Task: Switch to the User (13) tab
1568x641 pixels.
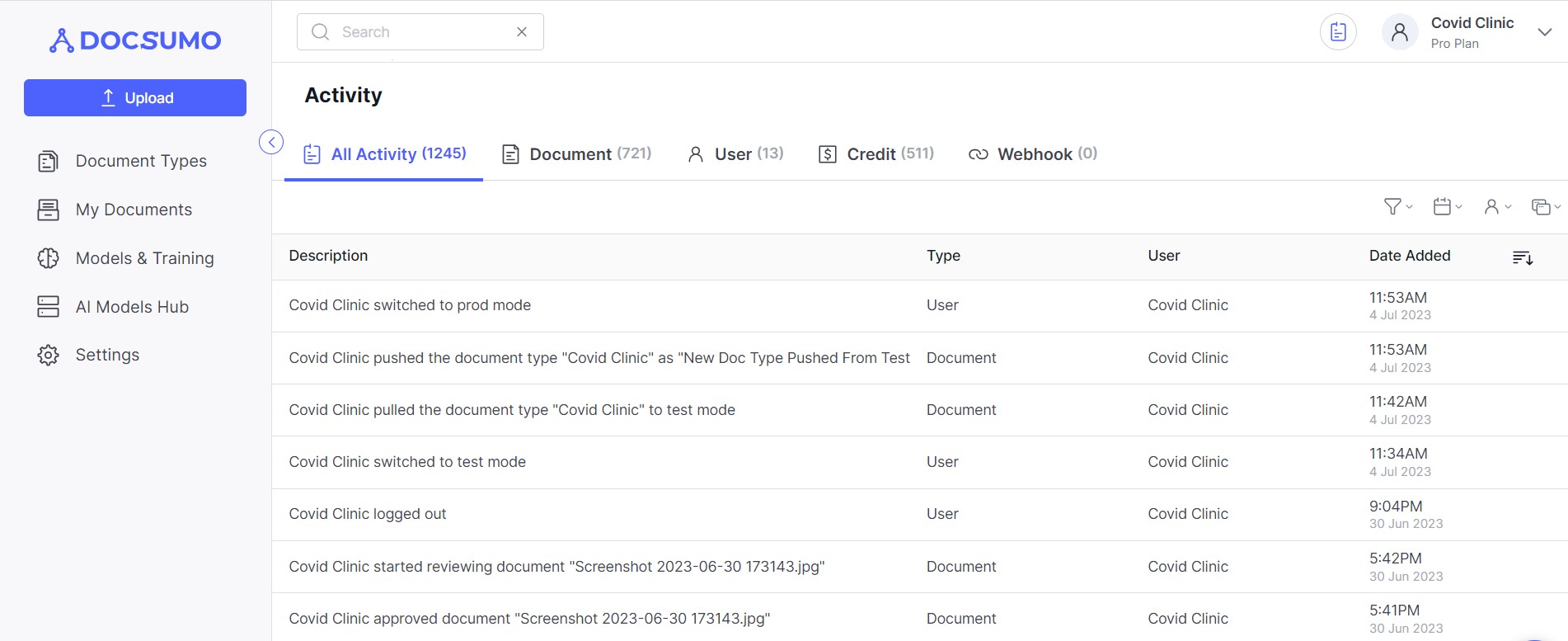Action: [735, 154]
